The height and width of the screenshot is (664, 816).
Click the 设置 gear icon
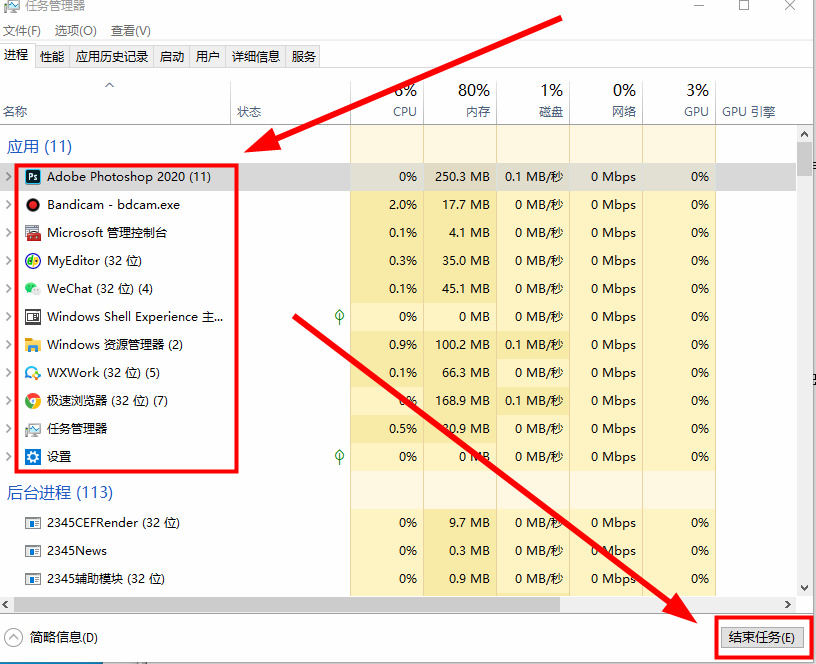tap(33, 457)
